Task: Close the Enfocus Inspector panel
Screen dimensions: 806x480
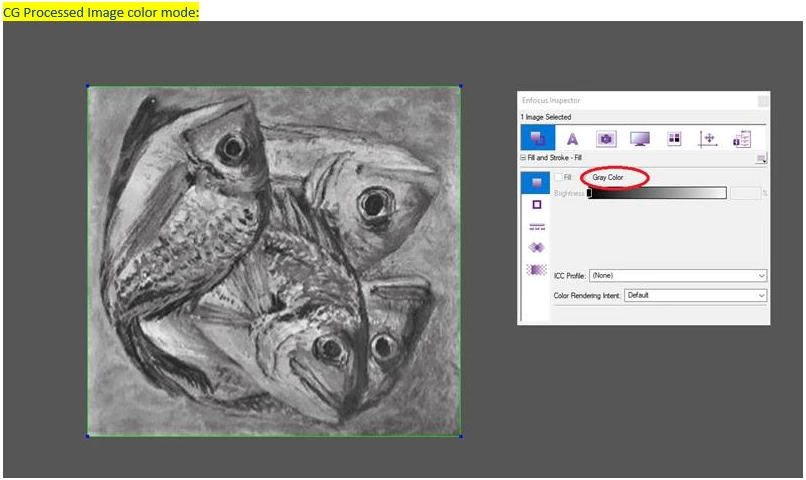Action: tap(763, 101)
